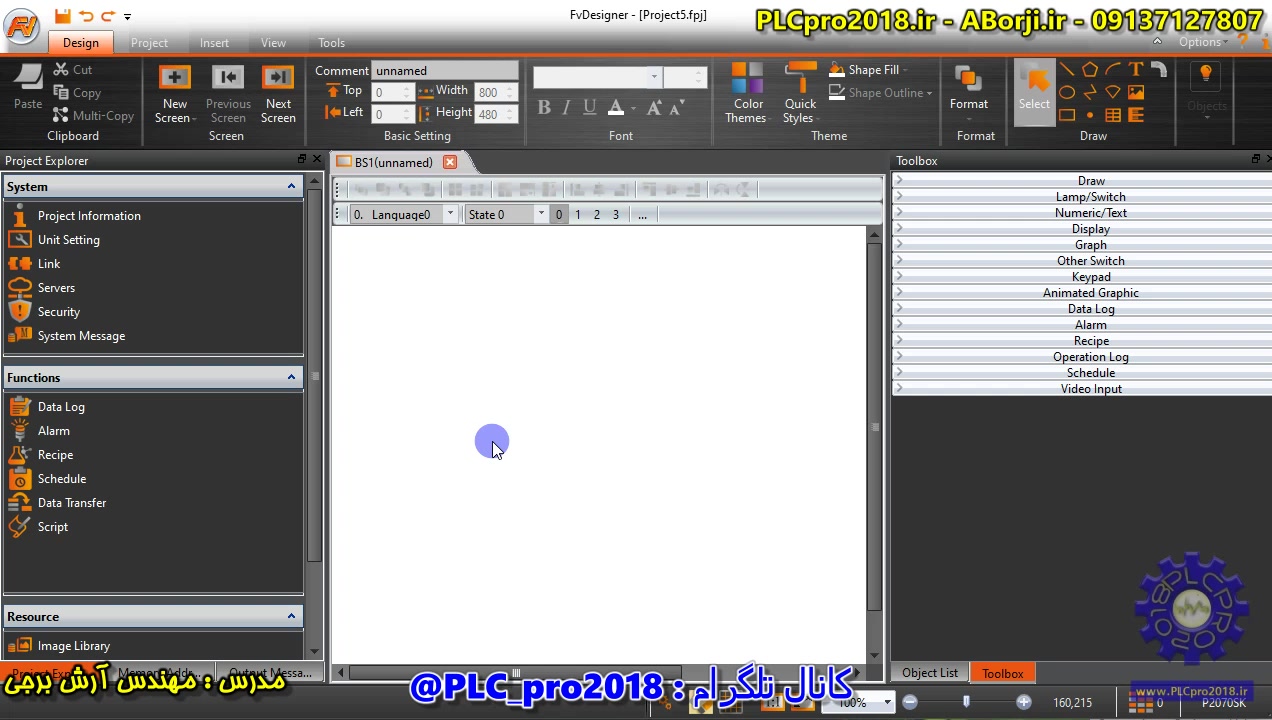Pick the Rectangle draw tool
This screenshot has height=720, width=1272.
1067,115
